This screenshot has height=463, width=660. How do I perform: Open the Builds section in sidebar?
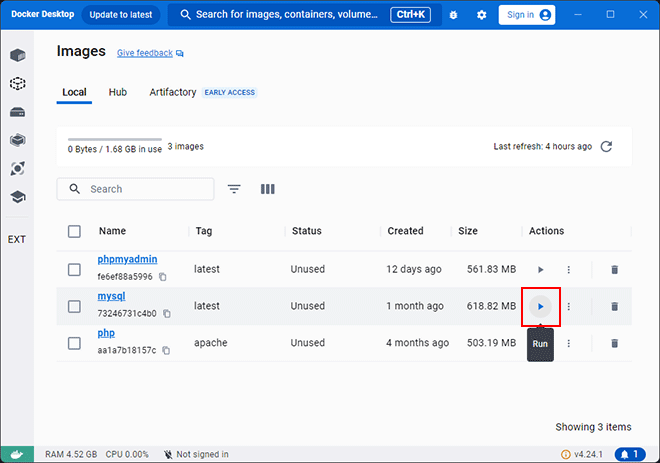click(17, 140)
